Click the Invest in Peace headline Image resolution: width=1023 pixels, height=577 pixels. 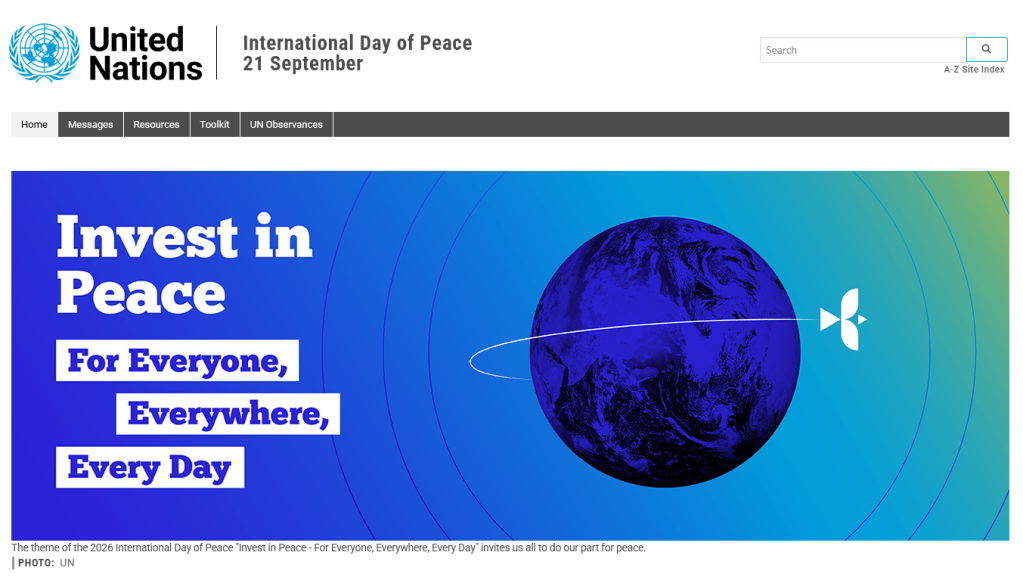click(184, 264)
